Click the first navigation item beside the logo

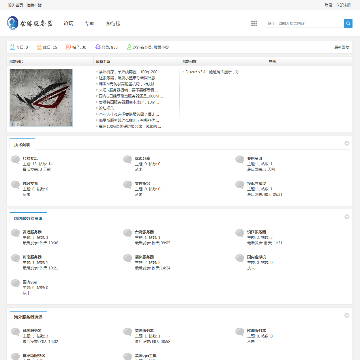(x=68, y=23)
